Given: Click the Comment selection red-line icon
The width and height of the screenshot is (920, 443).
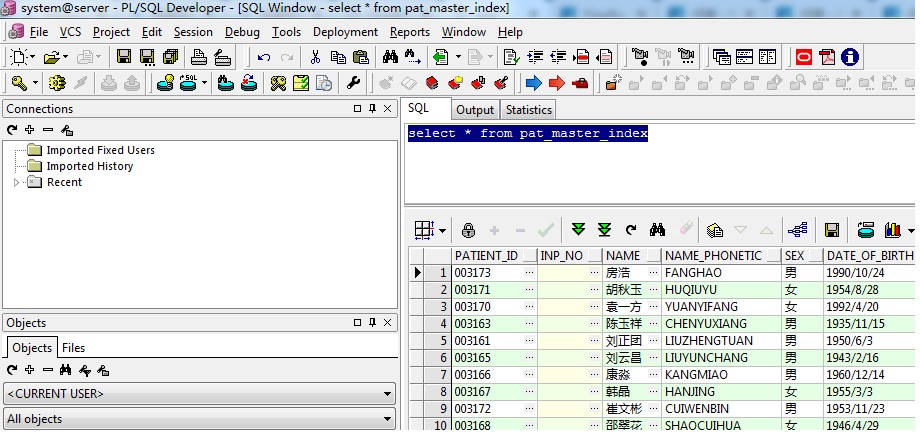Looking at the screenshot, I should (x=581, y=57).
